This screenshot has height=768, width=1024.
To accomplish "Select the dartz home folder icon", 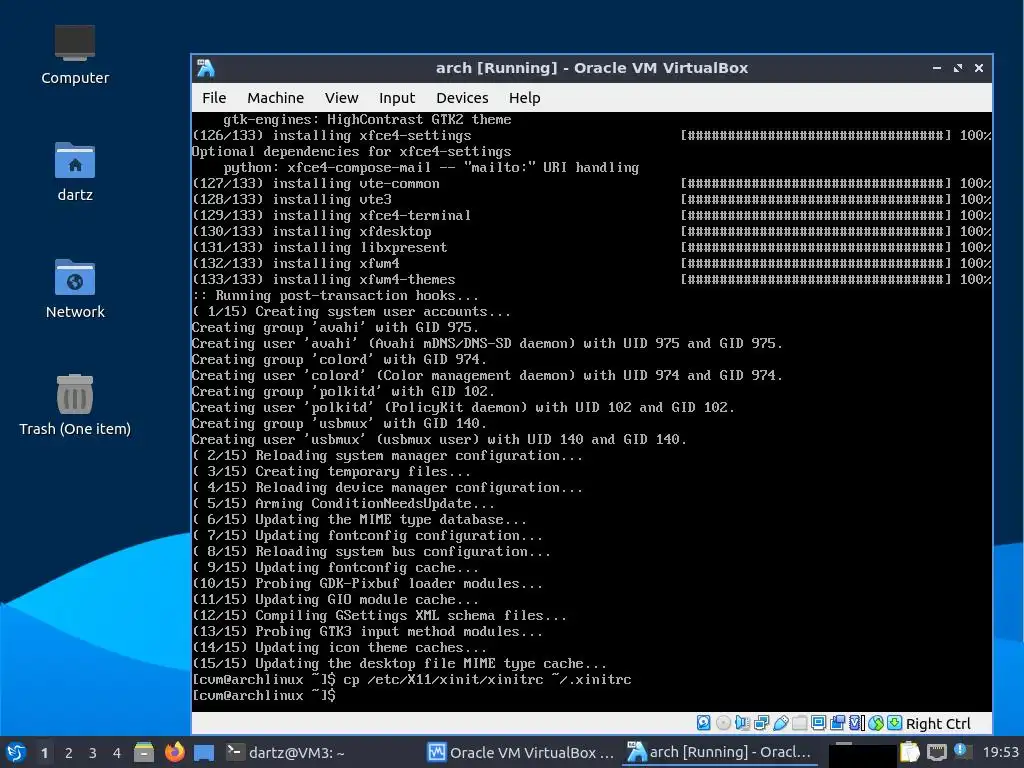I will coord(75,171).
